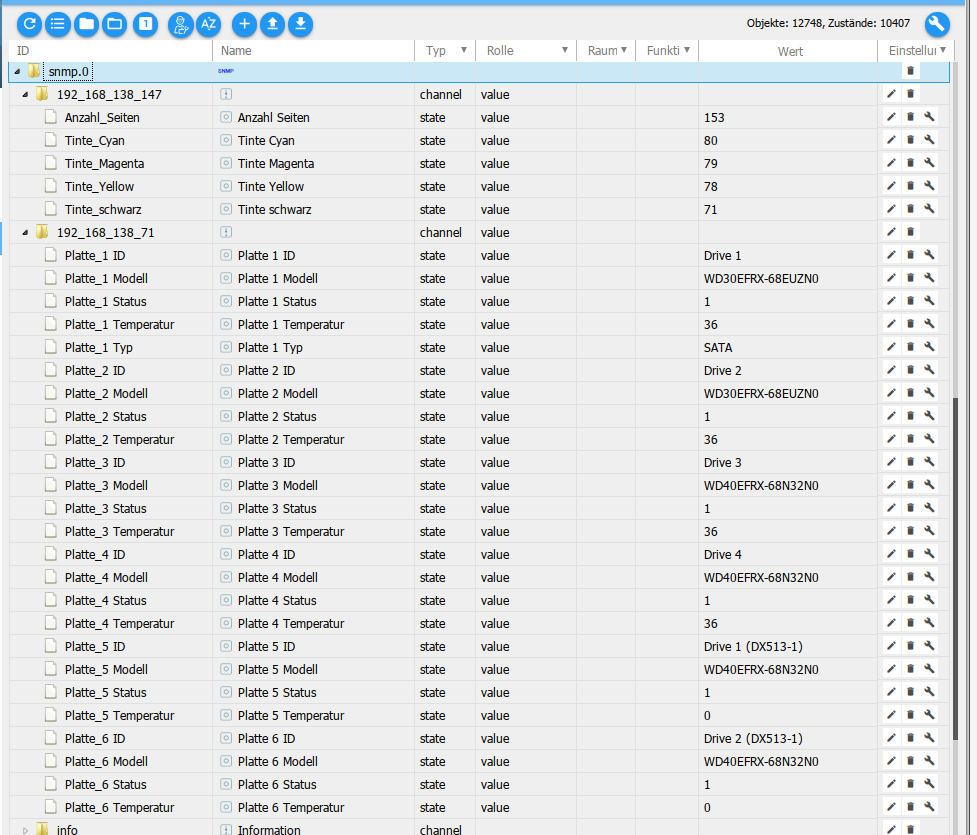Delete the snmp.0 folder via trash icon

(x=910, y=70)
